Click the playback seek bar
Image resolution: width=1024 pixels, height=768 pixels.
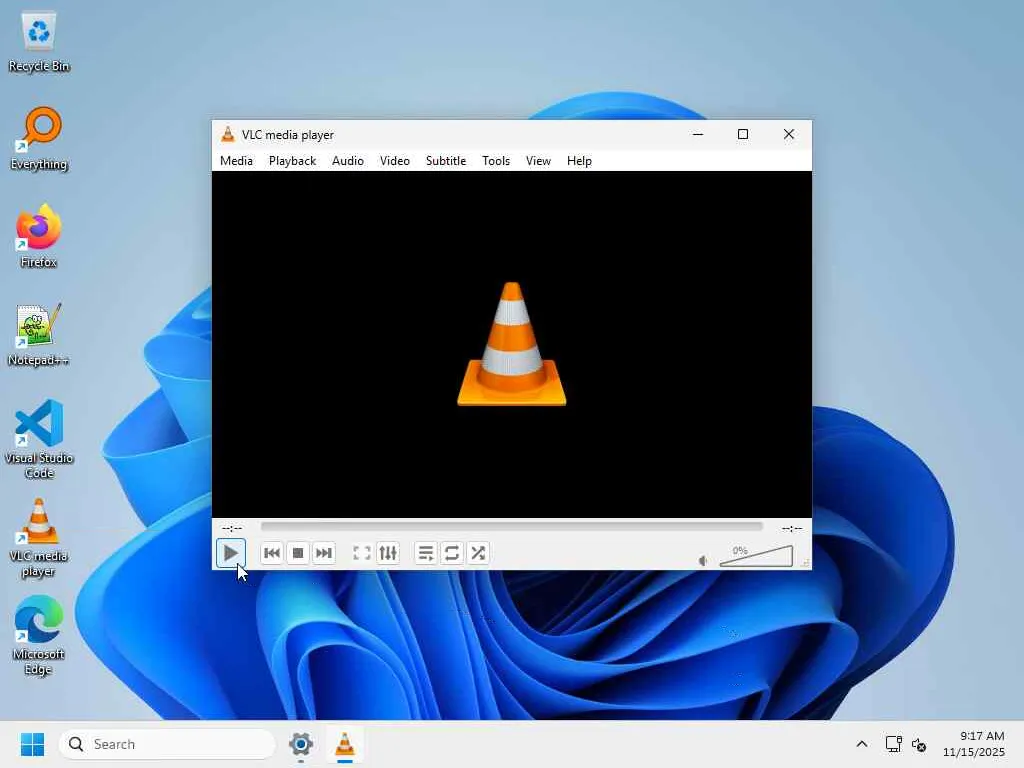pyautogui.click(x=511, y=526)
